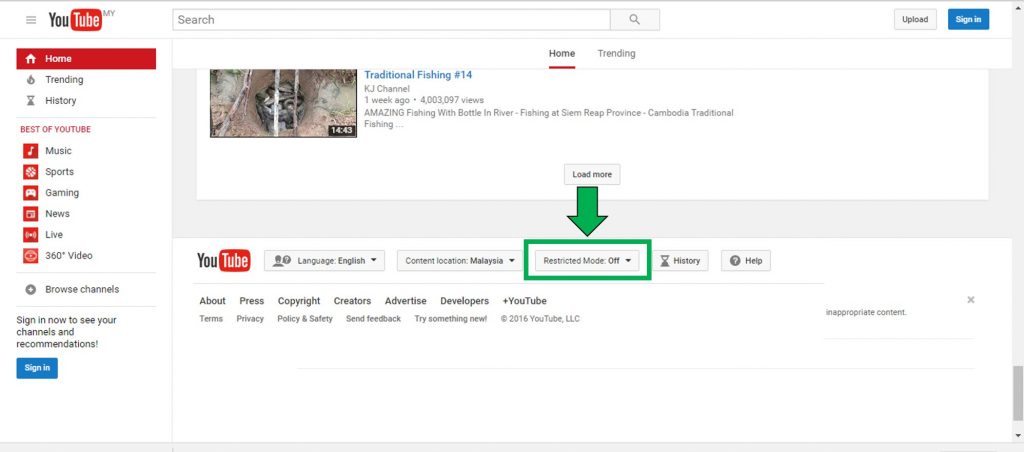Image resolution: width=1024 pixels, height=452 pixels.
Task: Open Gaming in the sidebar
Action: tap(61, 193)
